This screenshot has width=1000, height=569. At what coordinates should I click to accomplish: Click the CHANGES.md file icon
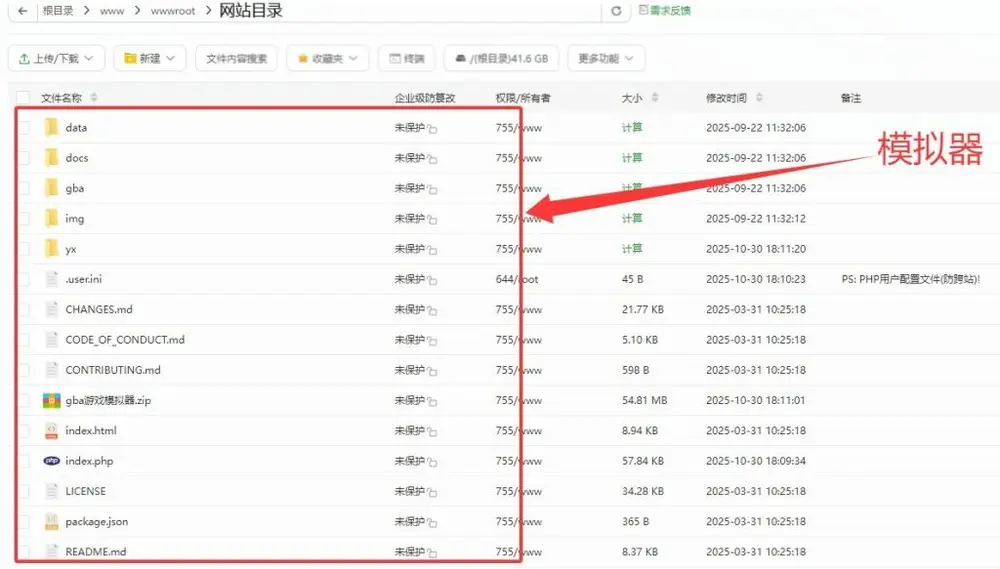pos(52,309)
